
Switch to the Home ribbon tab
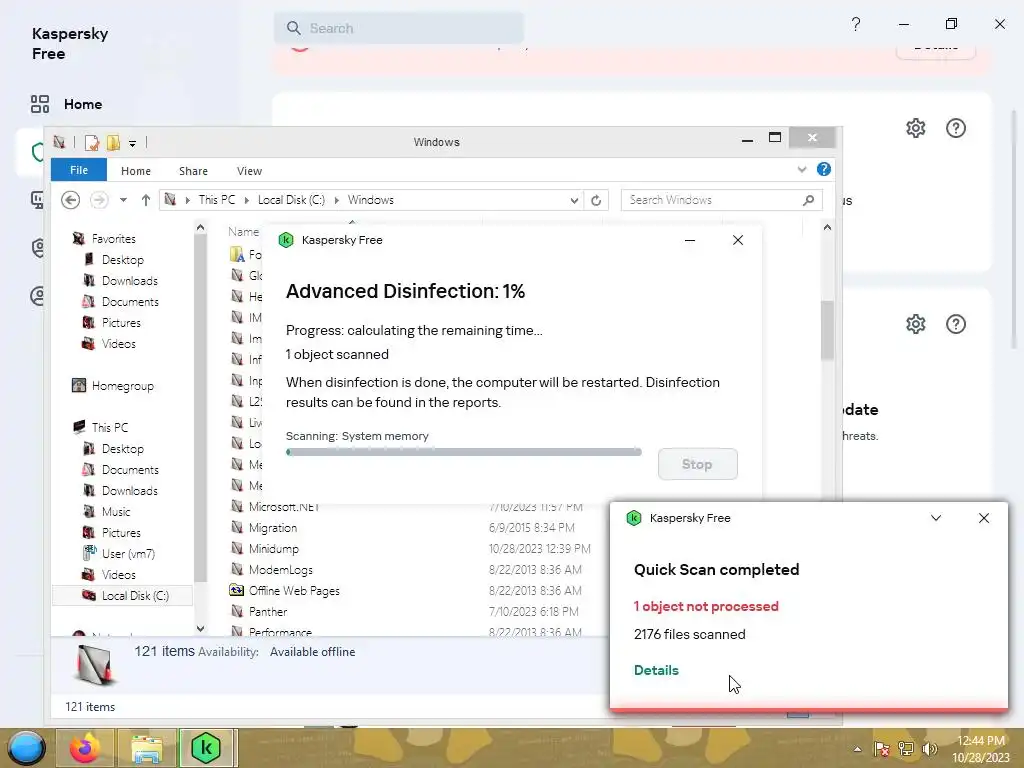[x=136, y=171]
